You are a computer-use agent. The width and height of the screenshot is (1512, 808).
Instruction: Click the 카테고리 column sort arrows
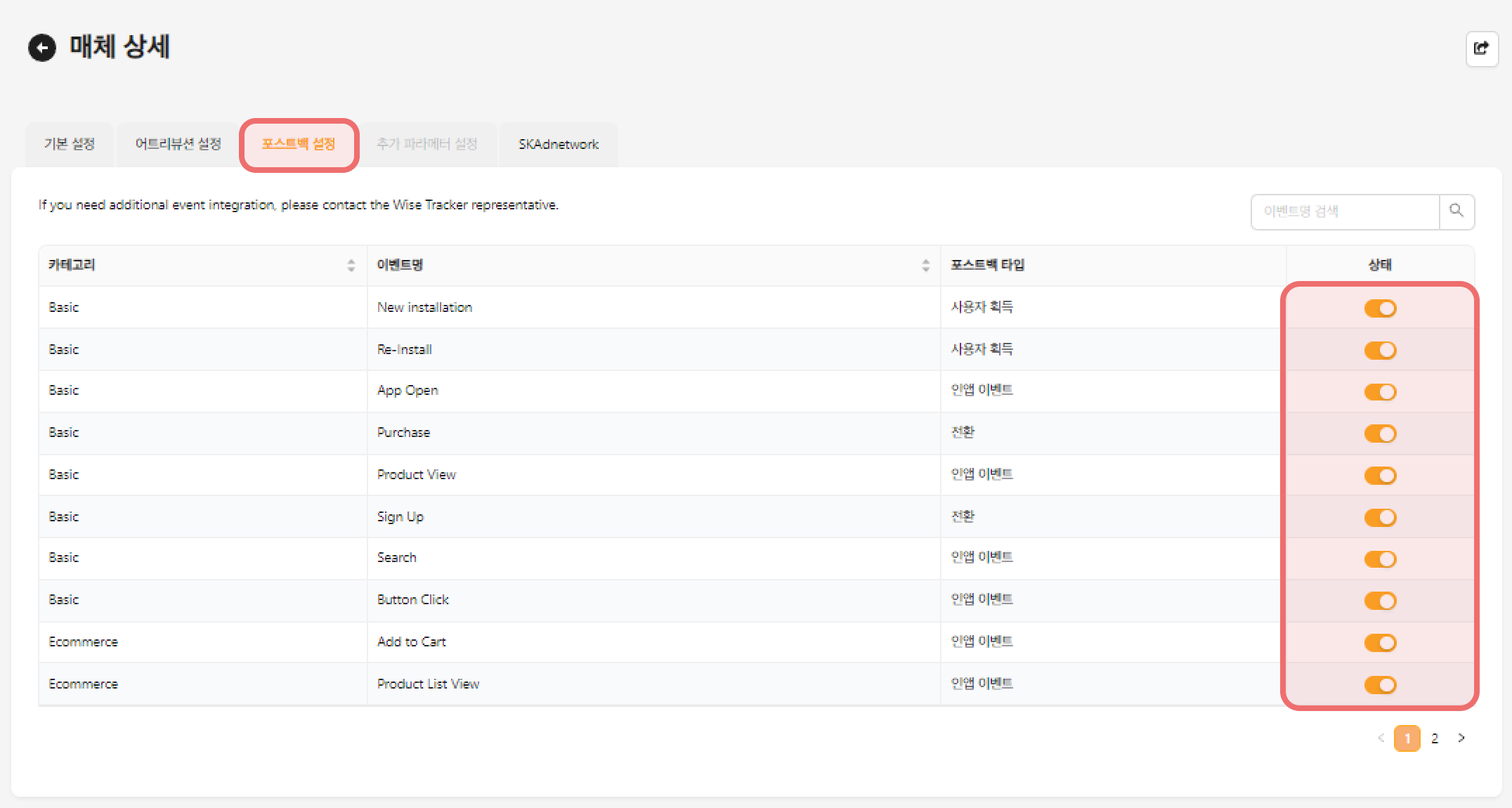[x=351, y=266]
